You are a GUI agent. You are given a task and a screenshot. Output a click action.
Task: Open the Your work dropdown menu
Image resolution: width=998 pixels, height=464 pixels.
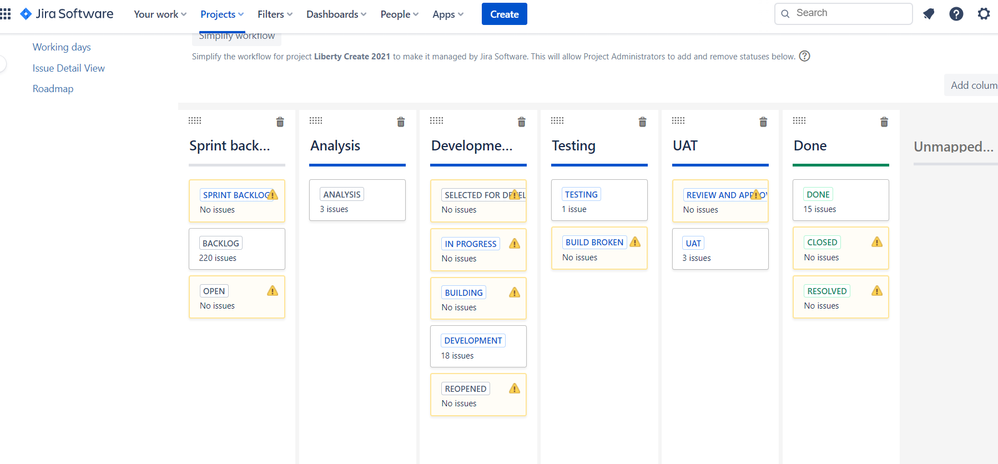(x=160, y=14)
